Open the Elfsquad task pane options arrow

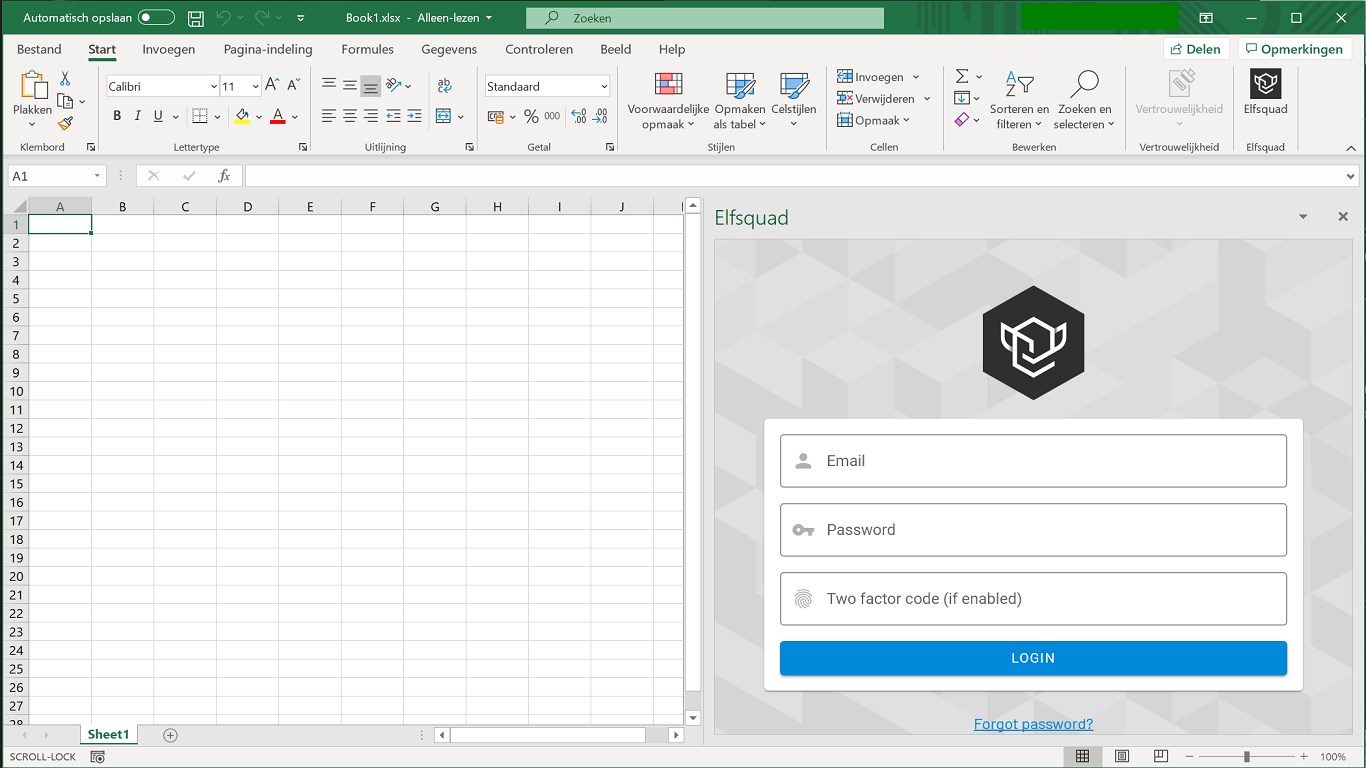1302,217
